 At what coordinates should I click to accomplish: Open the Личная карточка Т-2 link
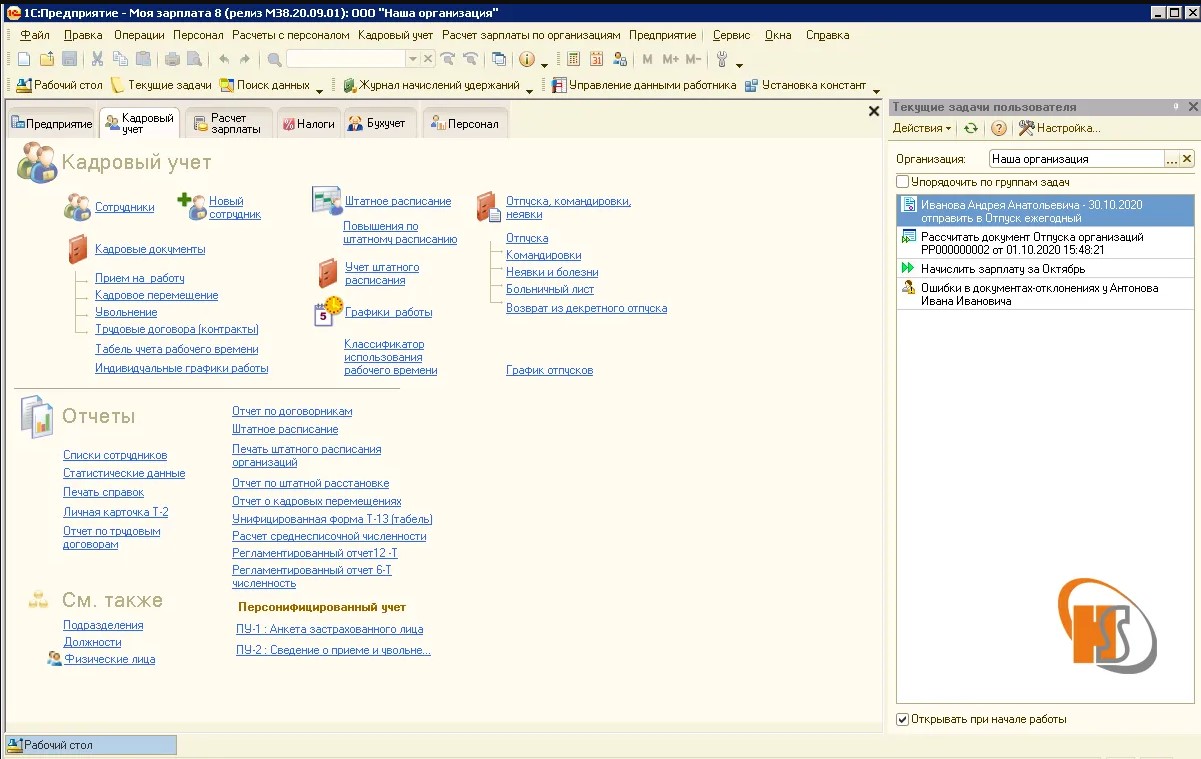(x=116, y=512)
